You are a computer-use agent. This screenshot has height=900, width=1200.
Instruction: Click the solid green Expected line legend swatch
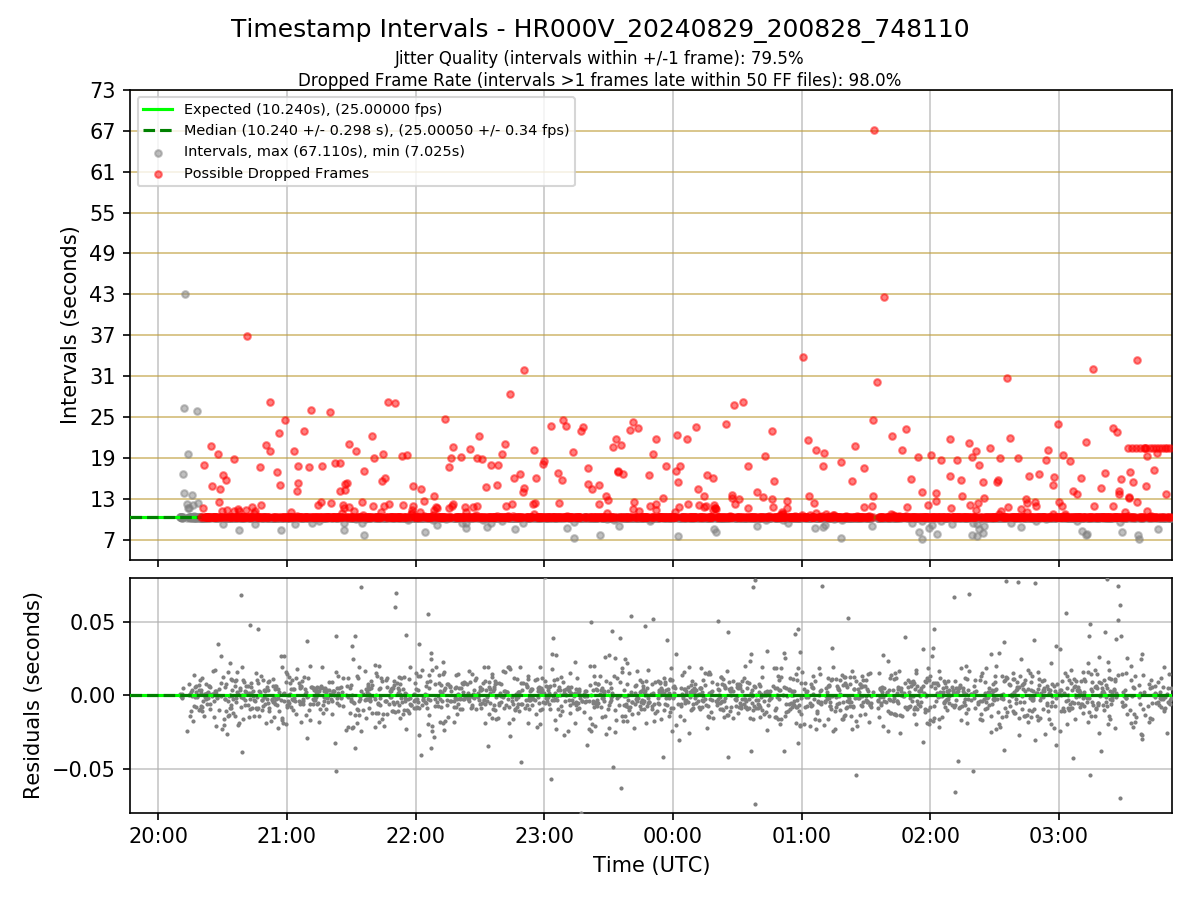pos(159,109)
